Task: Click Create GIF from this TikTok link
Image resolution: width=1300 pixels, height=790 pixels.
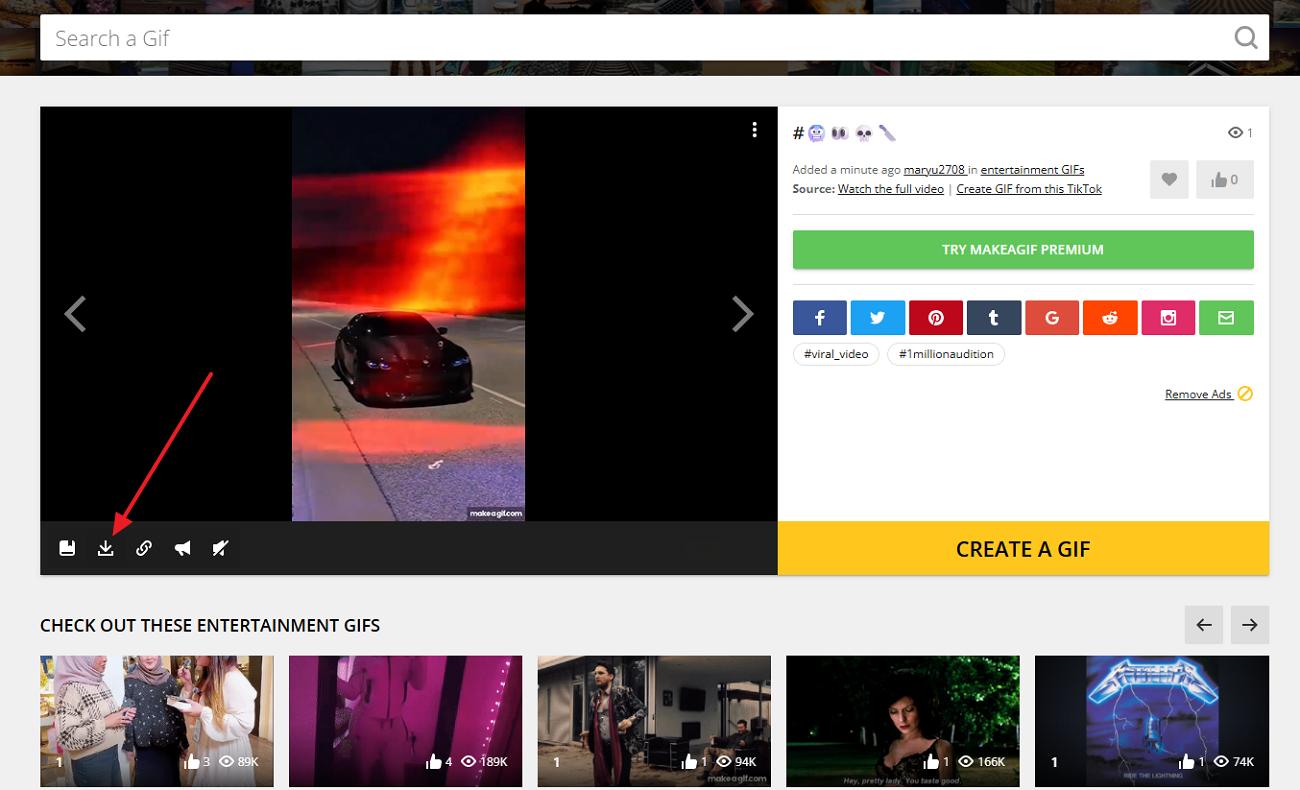Action: [1029, 189]
